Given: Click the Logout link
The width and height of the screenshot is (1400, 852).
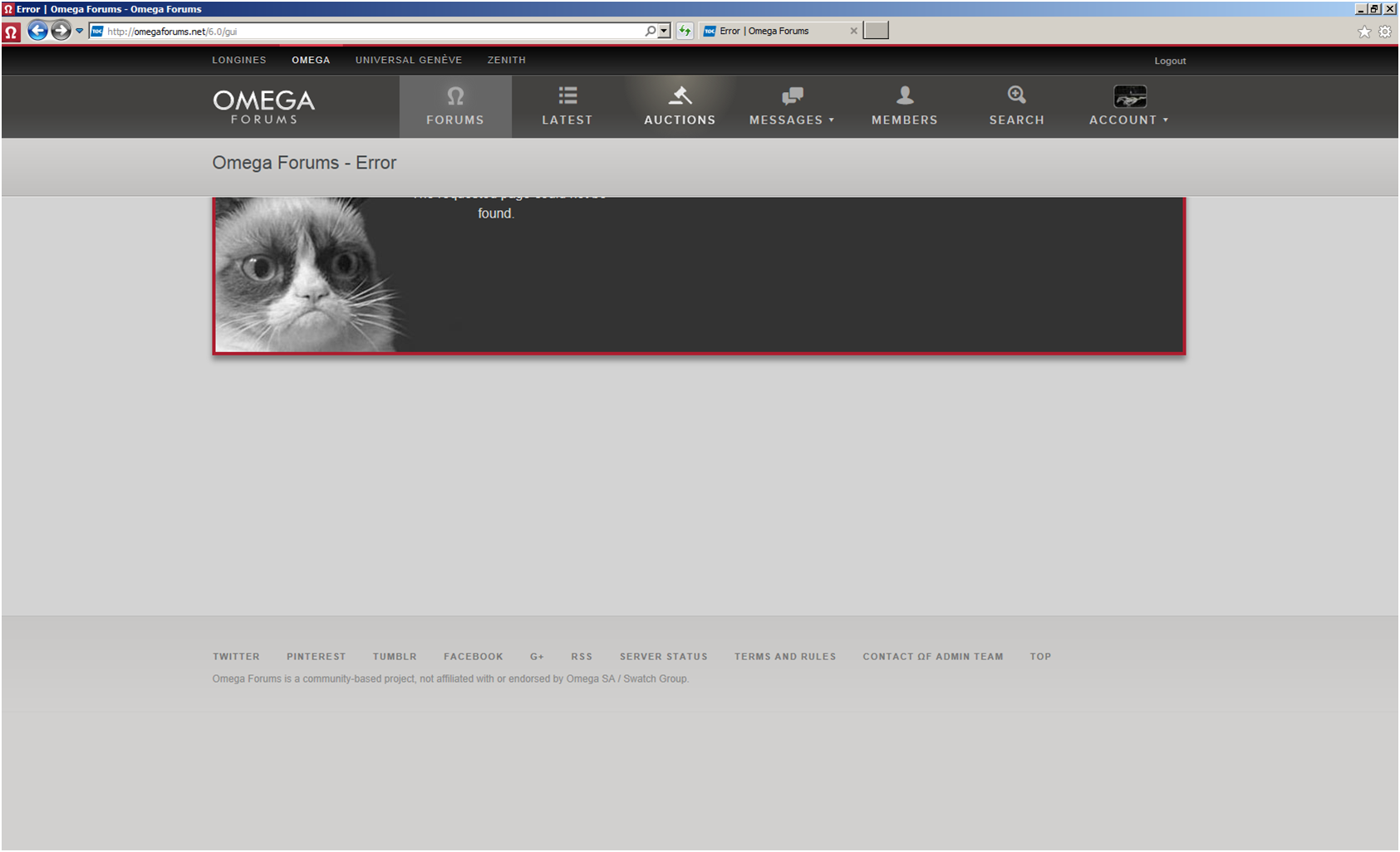Looking at the screenshot, I should pos(1169,61).
